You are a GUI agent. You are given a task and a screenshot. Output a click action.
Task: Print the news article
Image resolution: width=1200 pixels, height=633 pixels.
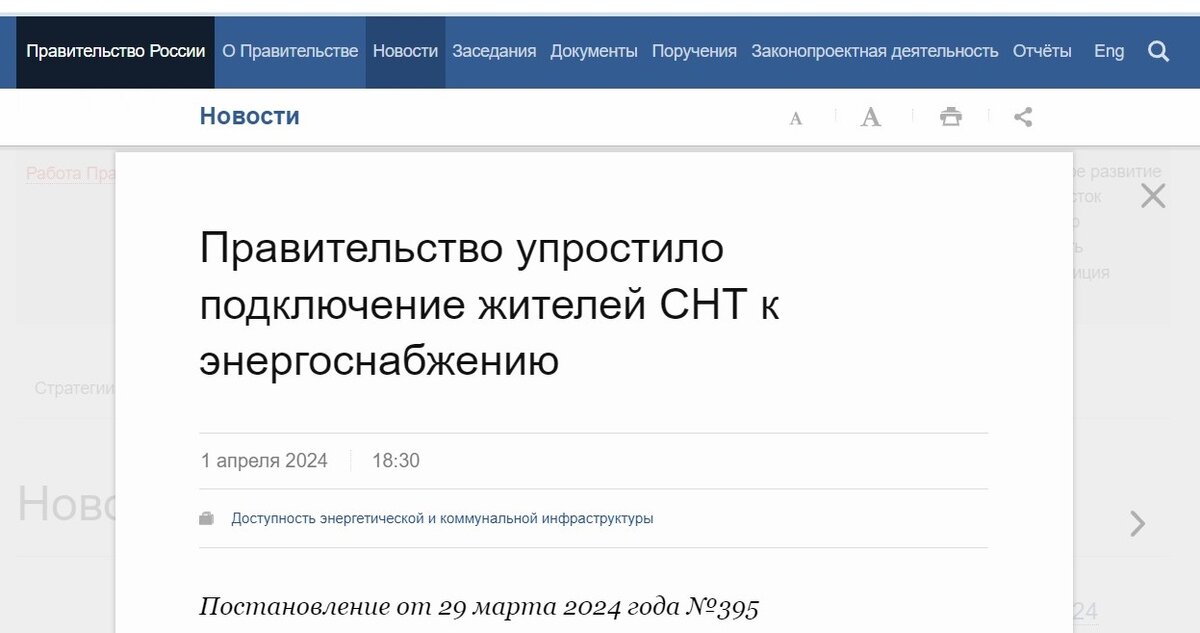click(x=951, y=116)
